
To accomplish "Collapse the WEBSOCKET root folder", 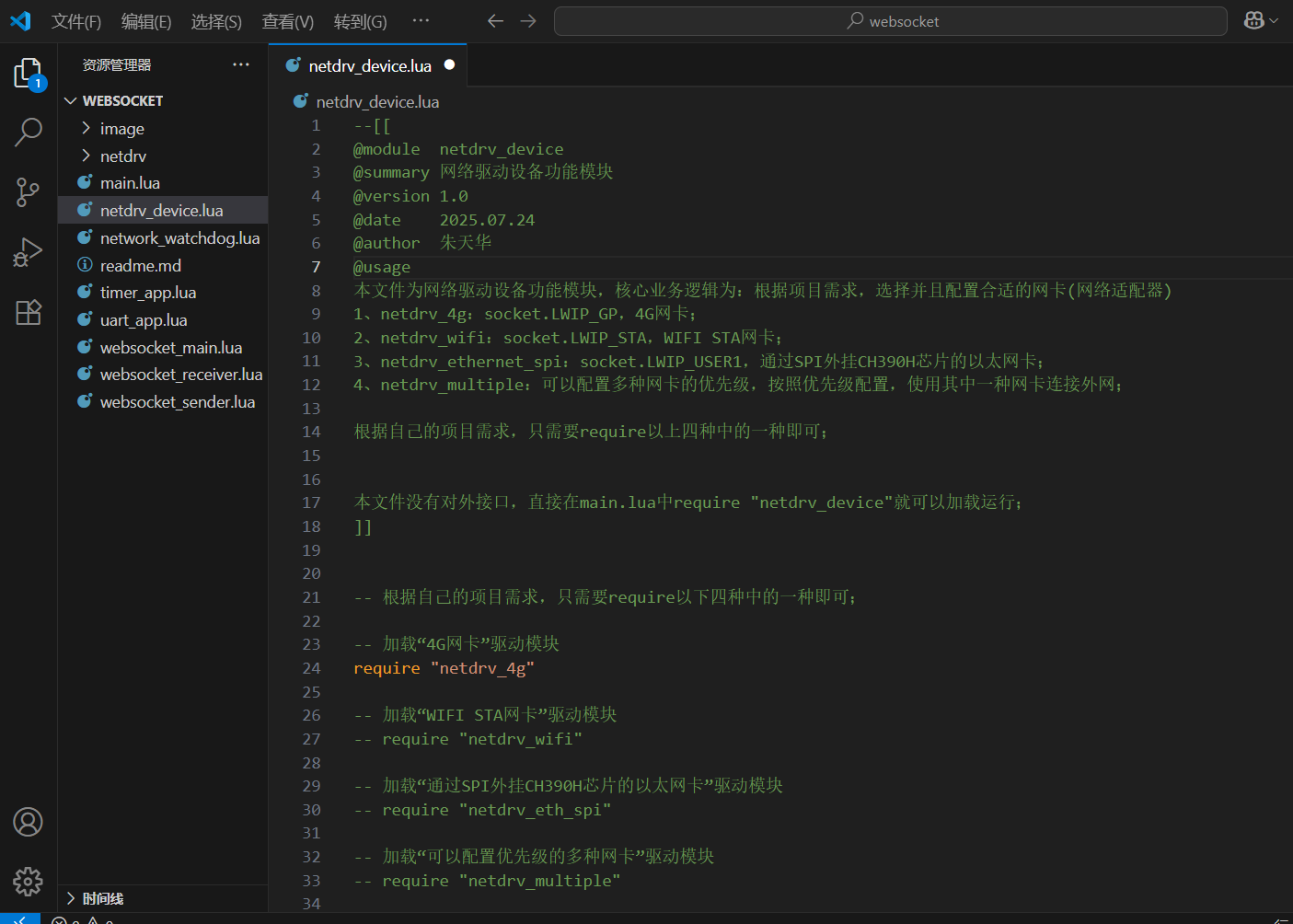I will tap(163, 100).
